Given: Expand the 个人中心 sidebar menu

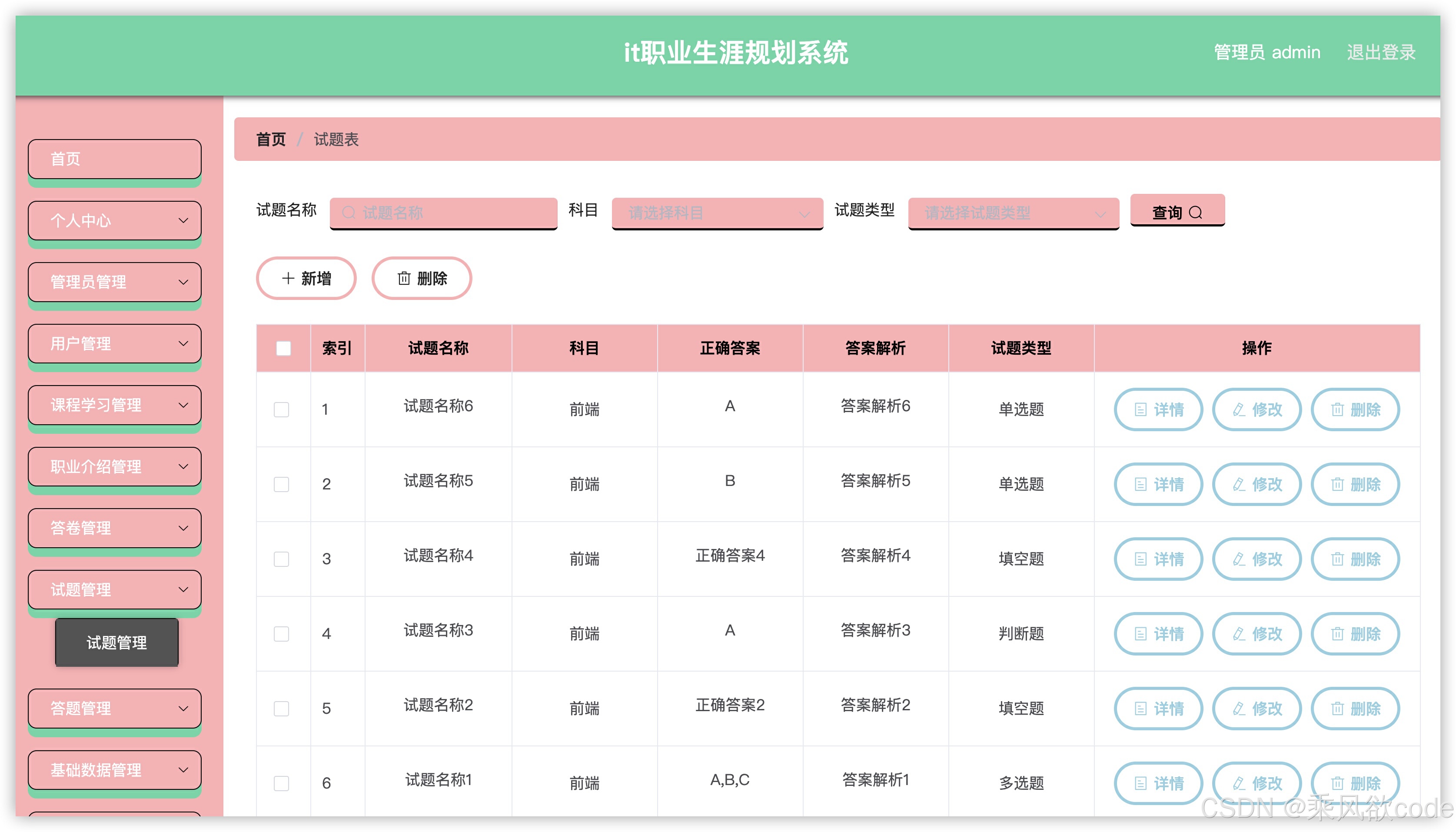Looking at the screenshot, I should coord(114,221).
